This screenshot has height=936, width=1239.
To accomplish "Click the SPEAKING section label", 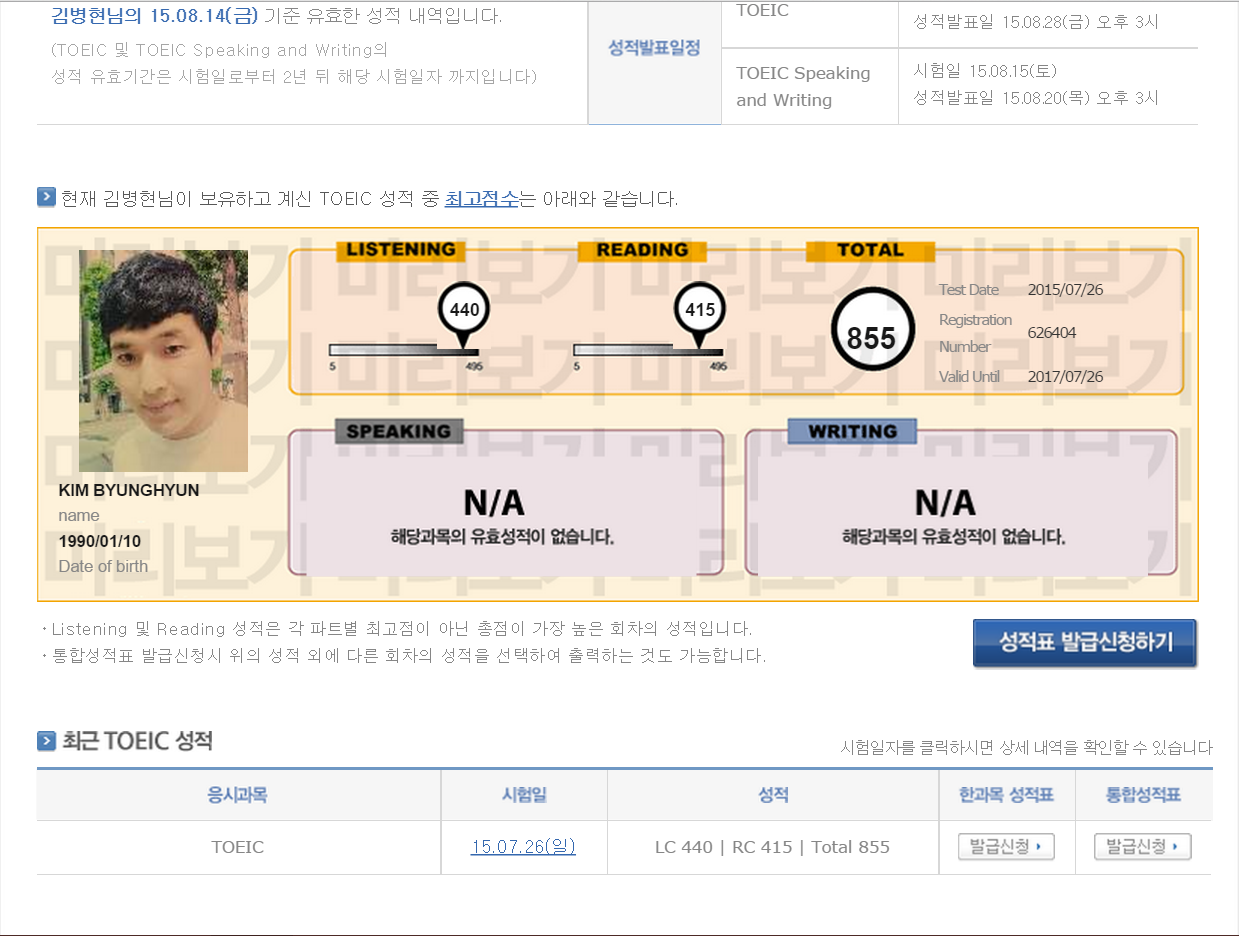I will [x=399, y=432].
